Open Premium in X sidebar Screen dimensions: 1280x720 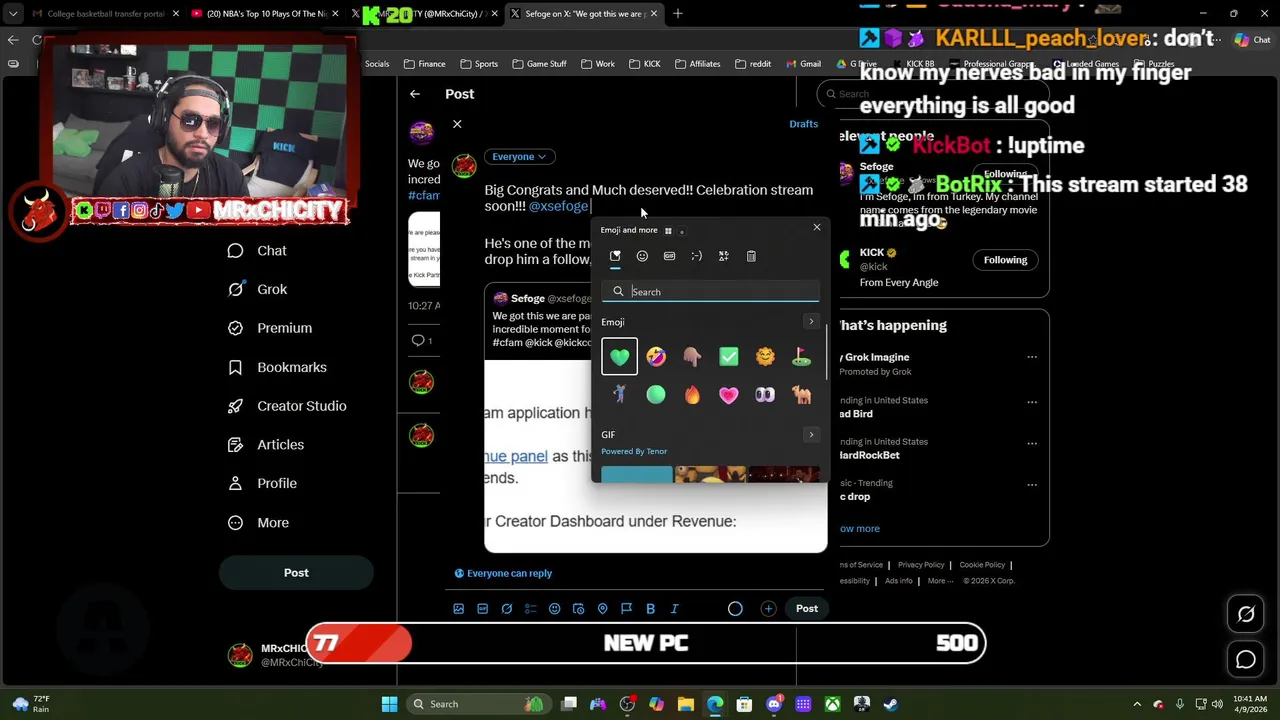270,328
